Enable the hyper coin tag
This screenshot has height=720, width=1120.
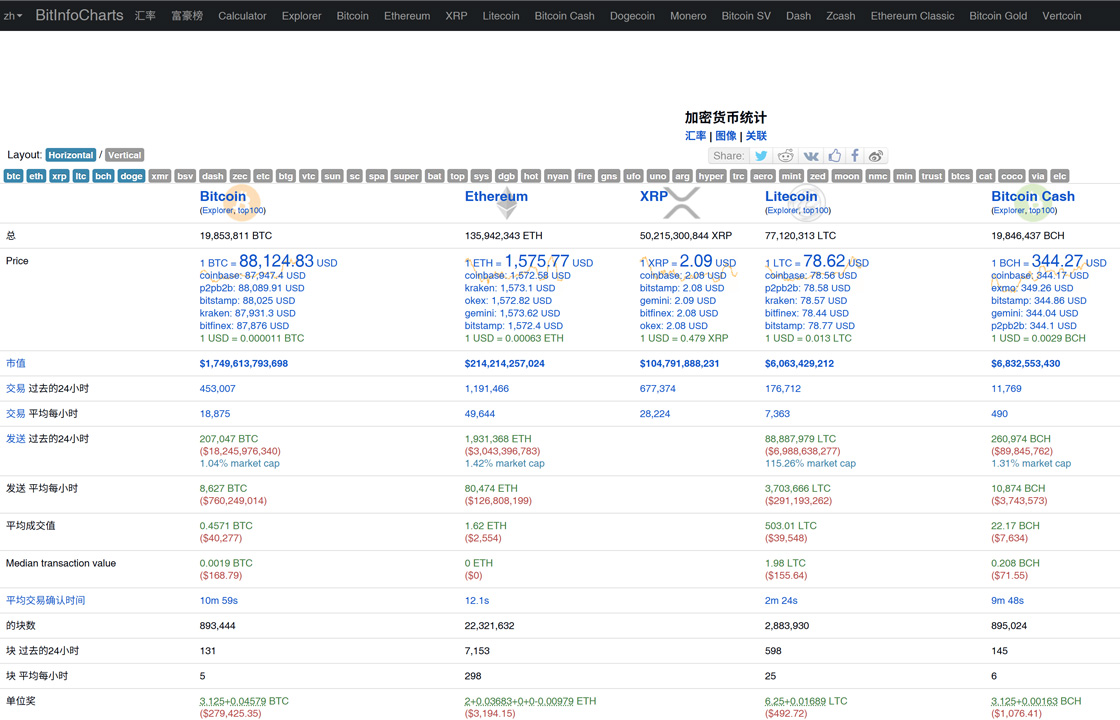coord(711,176)
